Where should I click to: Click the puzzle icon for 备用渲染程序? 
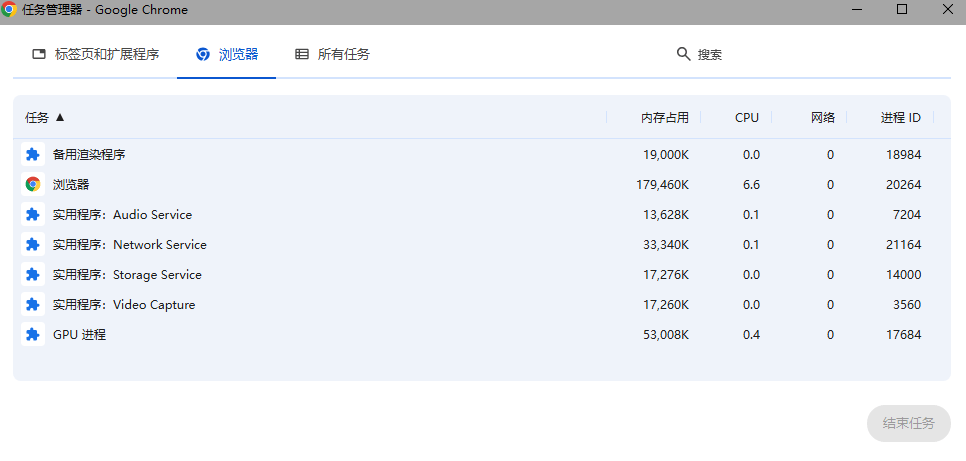tap(33, 155)
